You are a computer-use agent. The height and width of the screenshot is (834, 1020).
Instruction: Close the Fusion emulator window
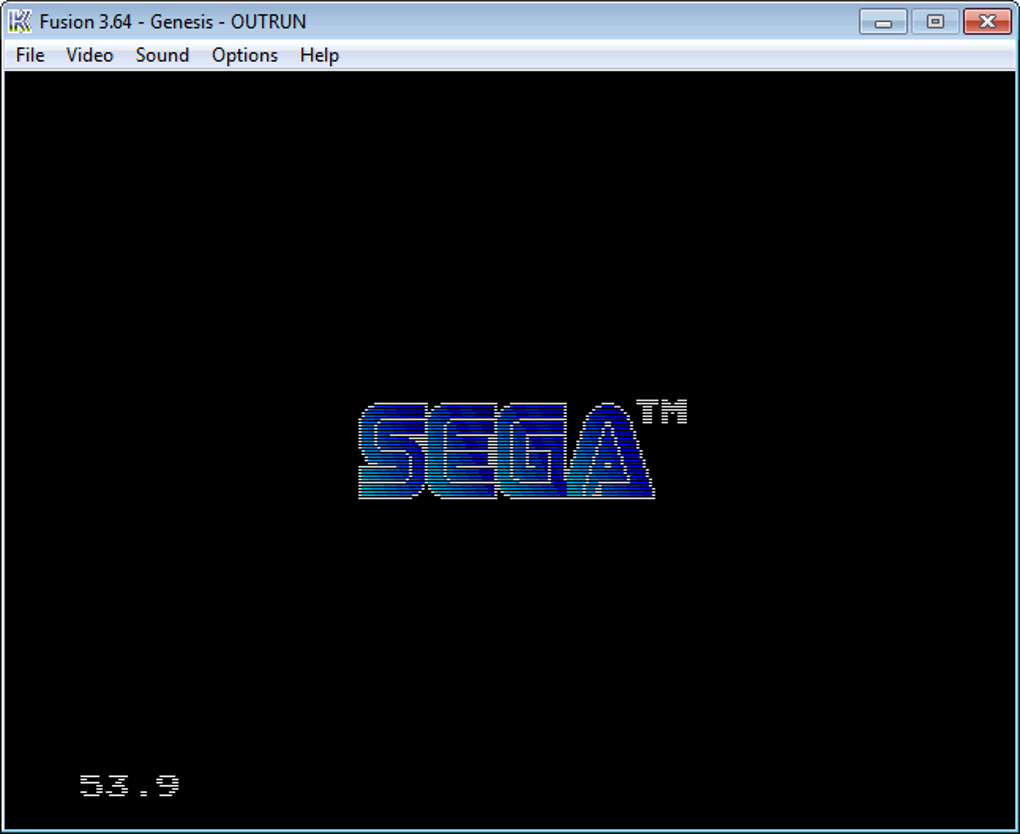coord(987,21)
